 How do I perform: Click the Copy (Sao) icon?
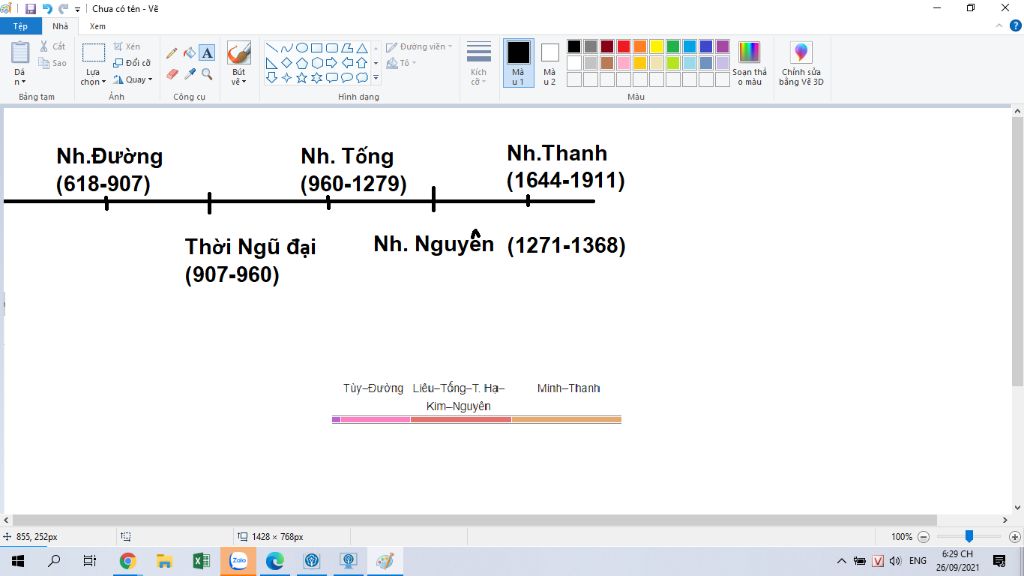(x=44, y=63)
